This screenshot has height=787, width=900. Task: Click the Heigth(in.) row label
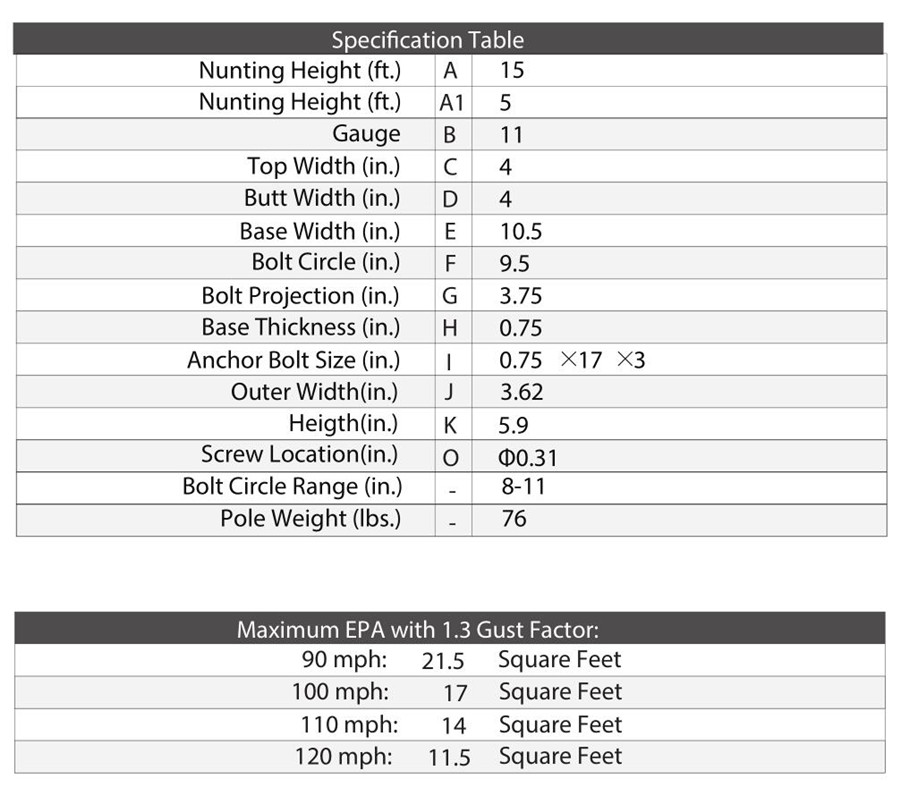(343, 423)
